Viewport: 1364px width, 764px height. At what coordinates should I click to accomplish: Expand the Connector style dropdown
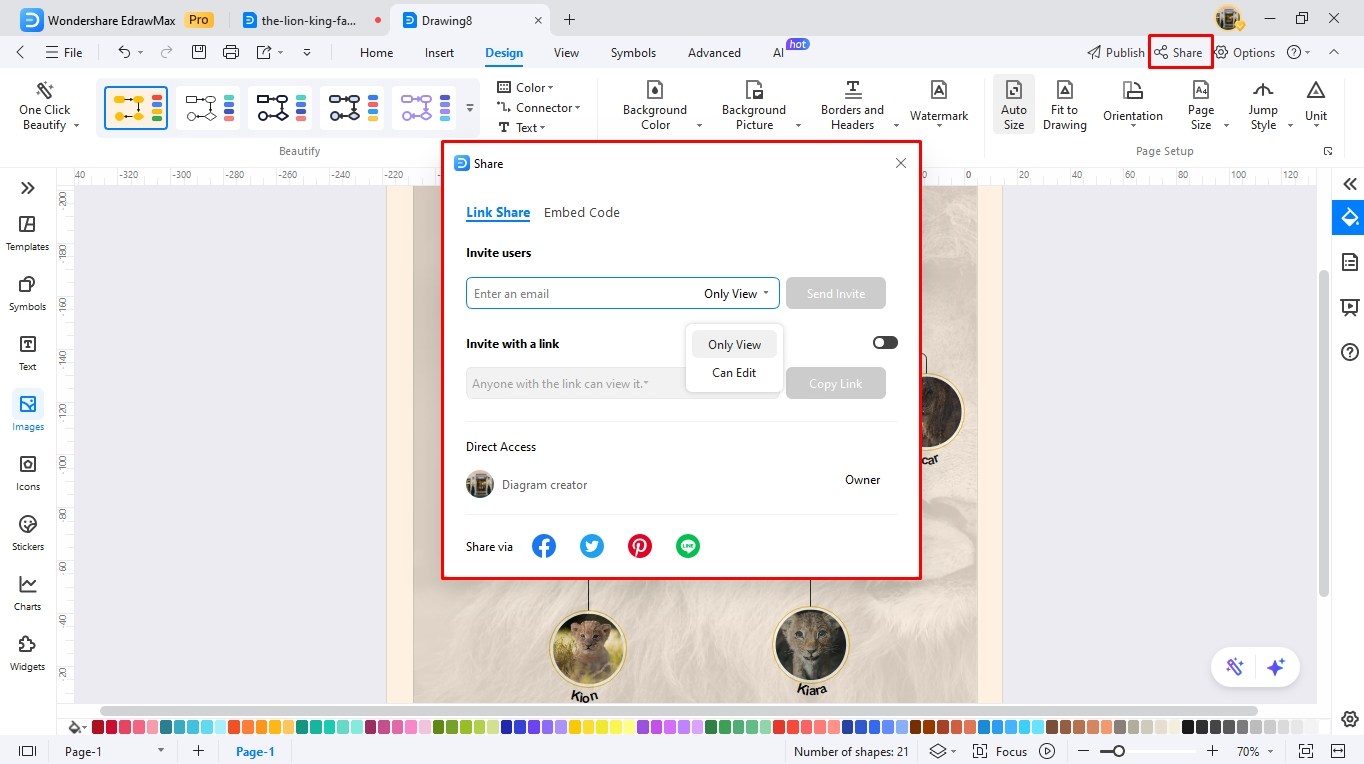pos(539,108)
